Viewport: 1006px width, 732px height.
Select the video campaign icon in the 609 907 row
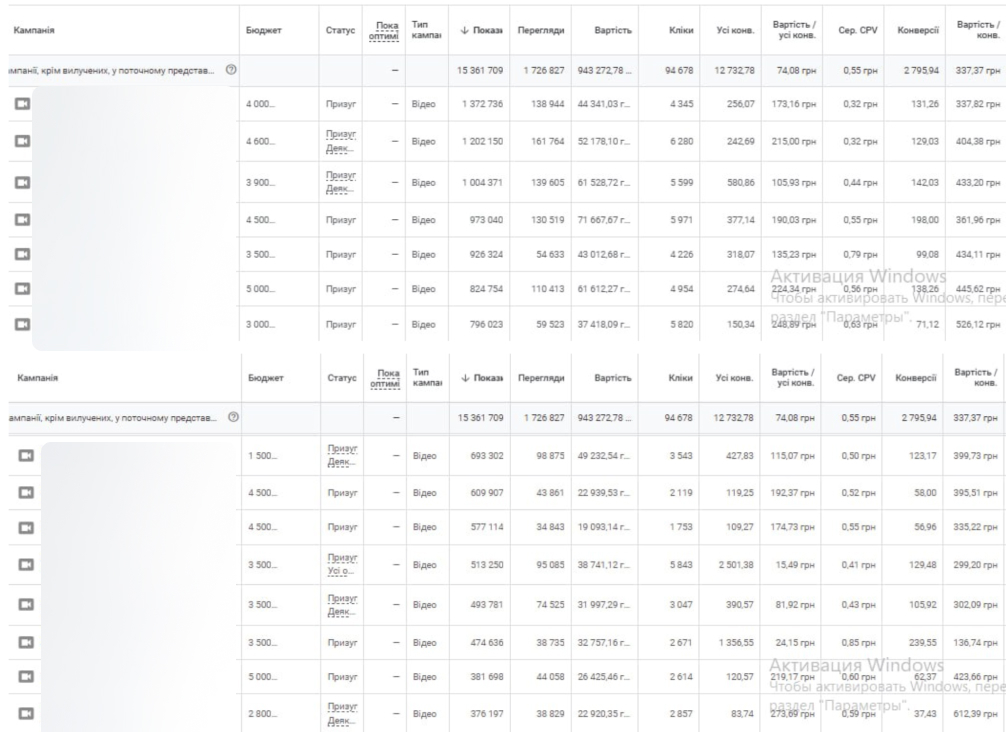(26, 493)
